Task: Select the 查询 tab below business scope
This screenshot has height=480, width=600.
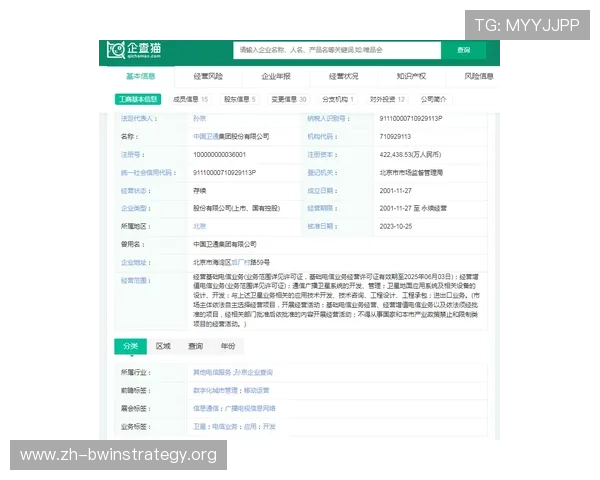Action: click(x=196, y=346)
